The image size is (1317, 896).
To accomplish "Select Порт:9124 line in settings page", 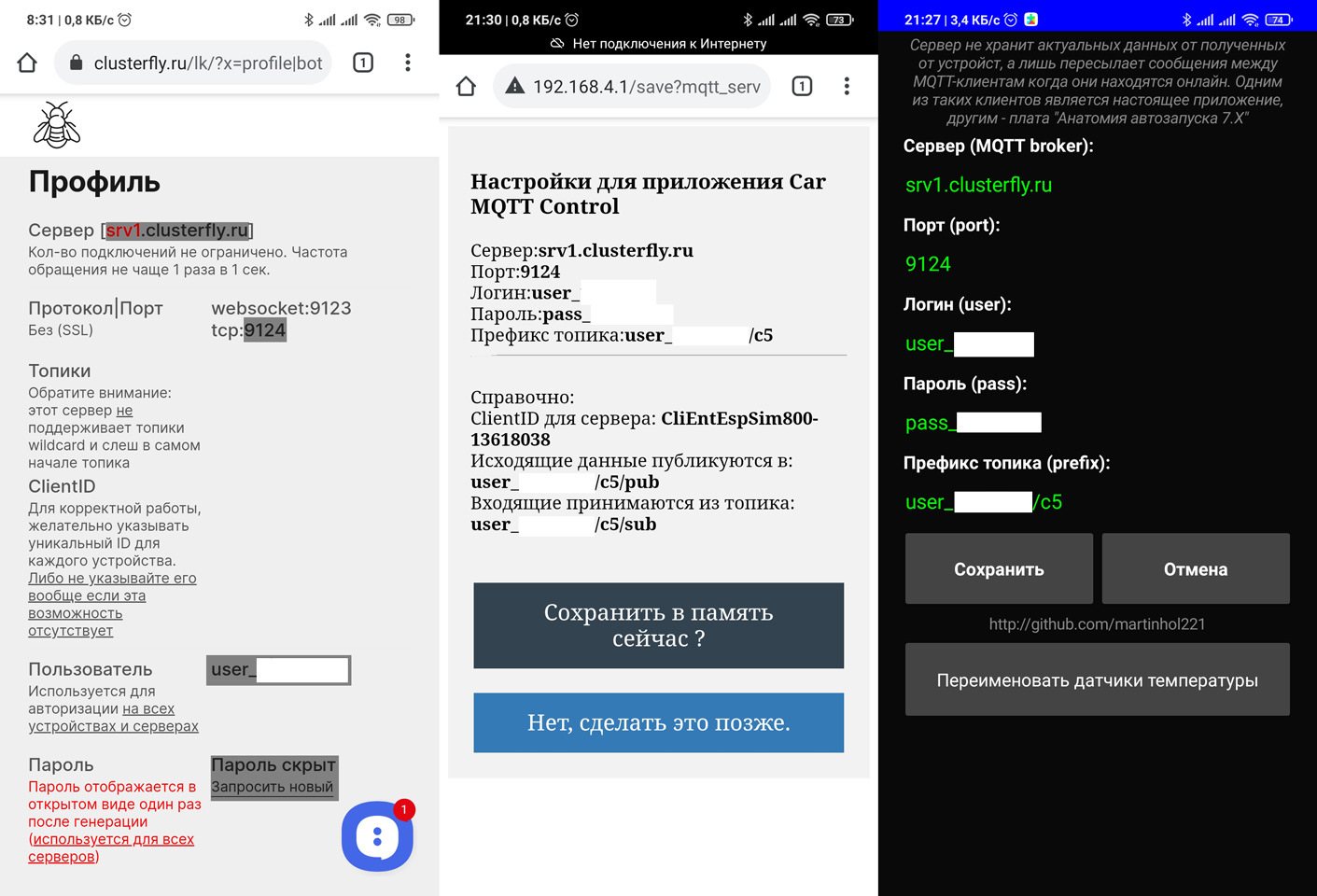I will 515,272.
